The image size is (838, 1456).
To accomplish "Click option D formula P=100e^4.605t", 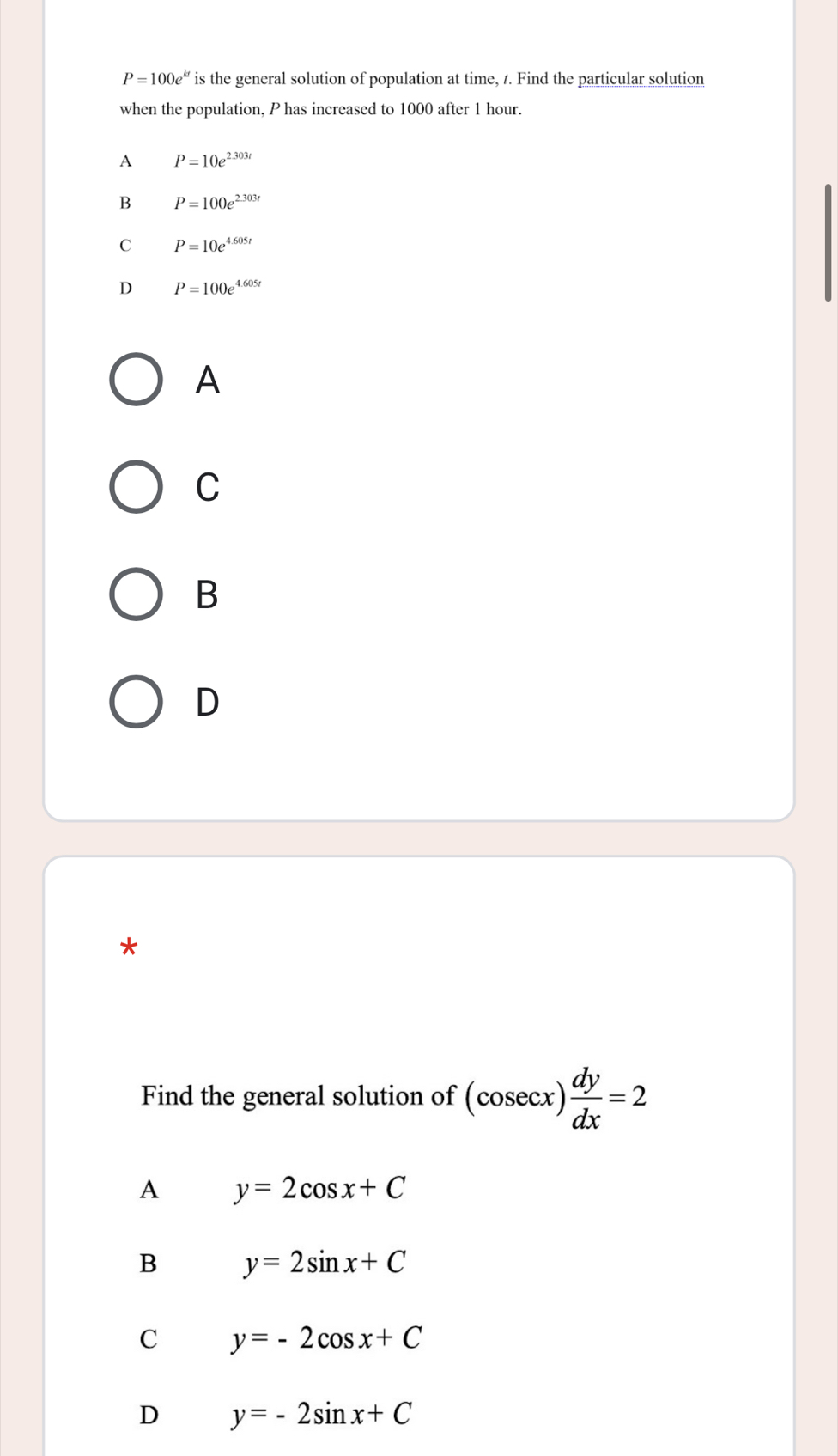I will (x=217, y=285).
